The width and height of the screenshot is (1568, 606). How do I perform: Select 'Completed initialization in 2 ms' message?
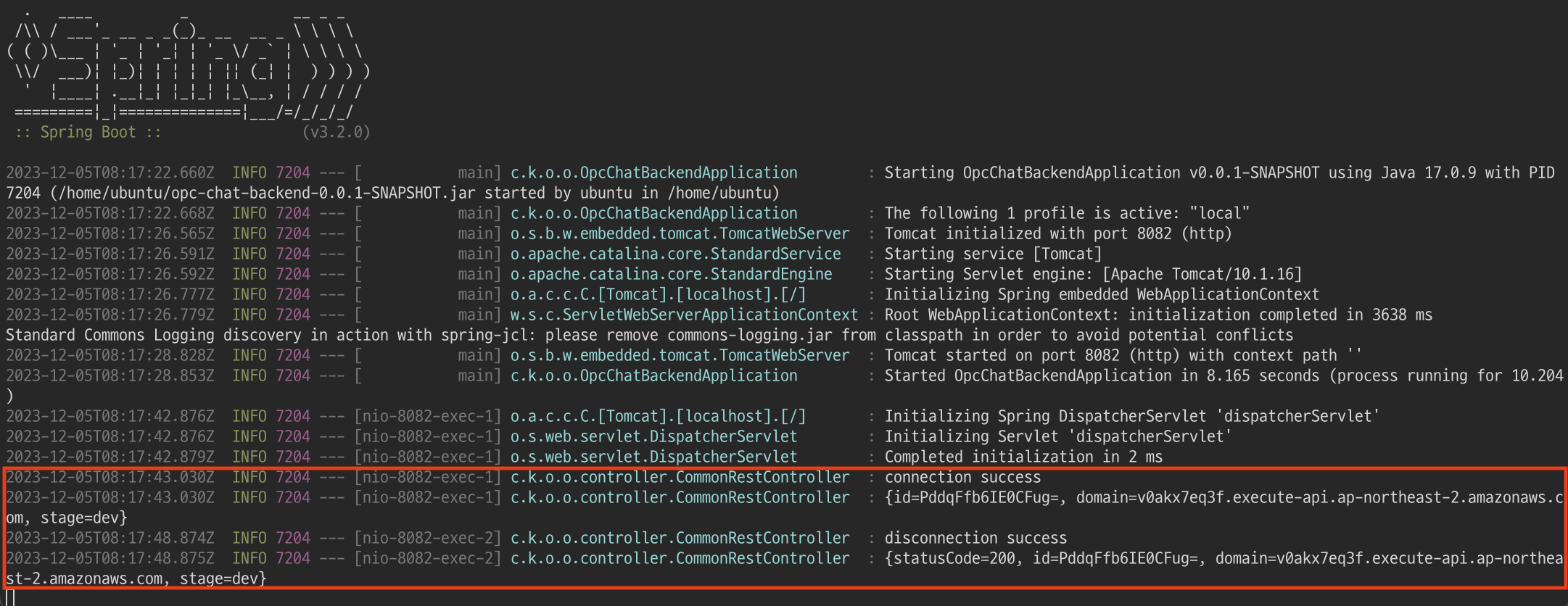click(x=1023, y=457)
